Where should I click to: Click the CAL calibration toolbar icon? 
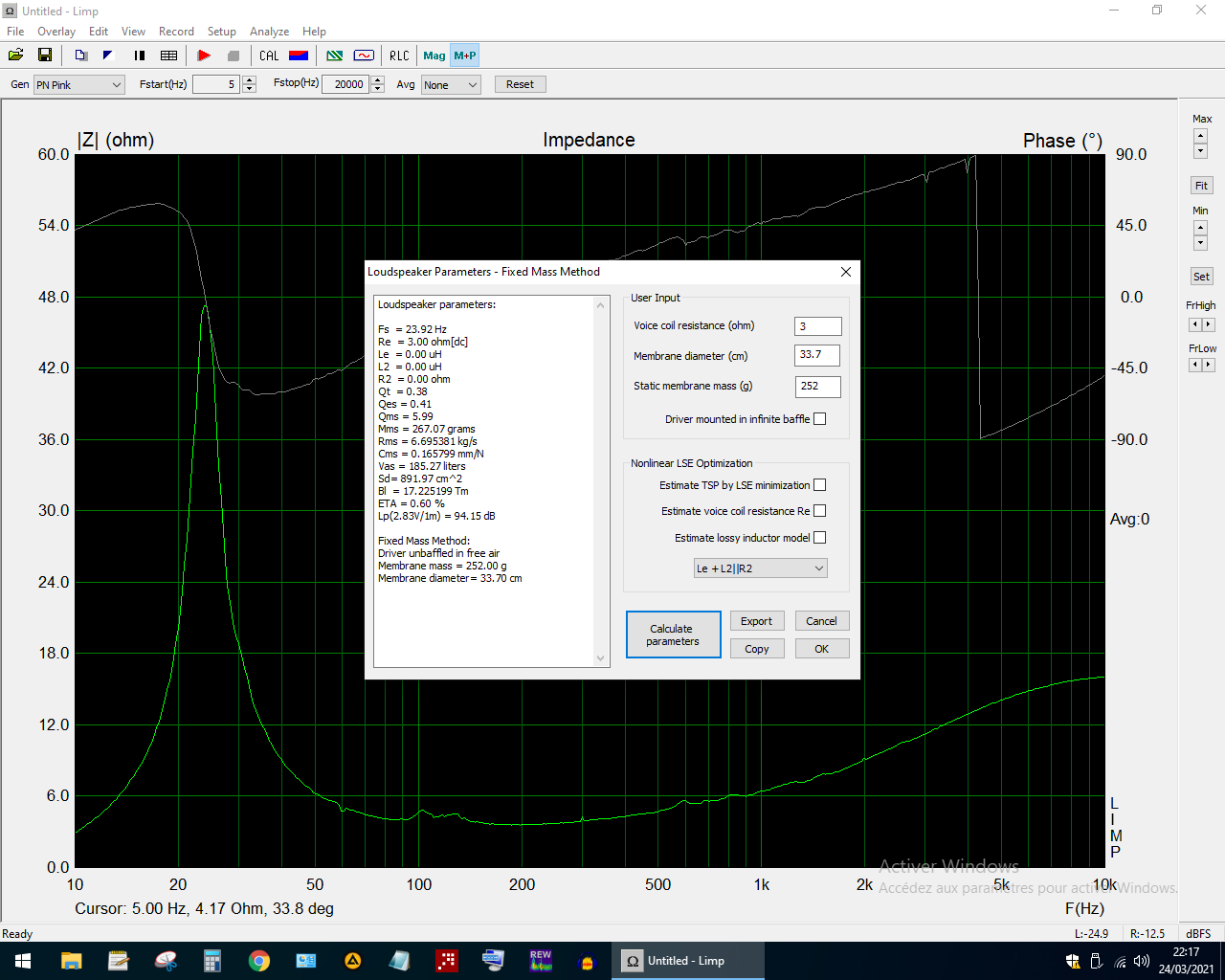coord(269,56)
